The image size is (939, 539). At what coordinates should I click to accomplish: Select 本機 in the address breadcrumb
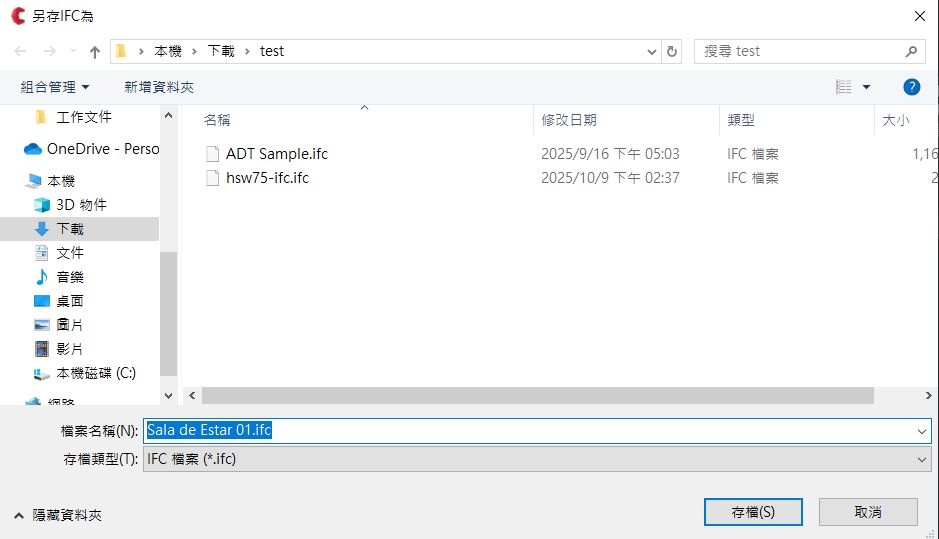tap(168, 52)
